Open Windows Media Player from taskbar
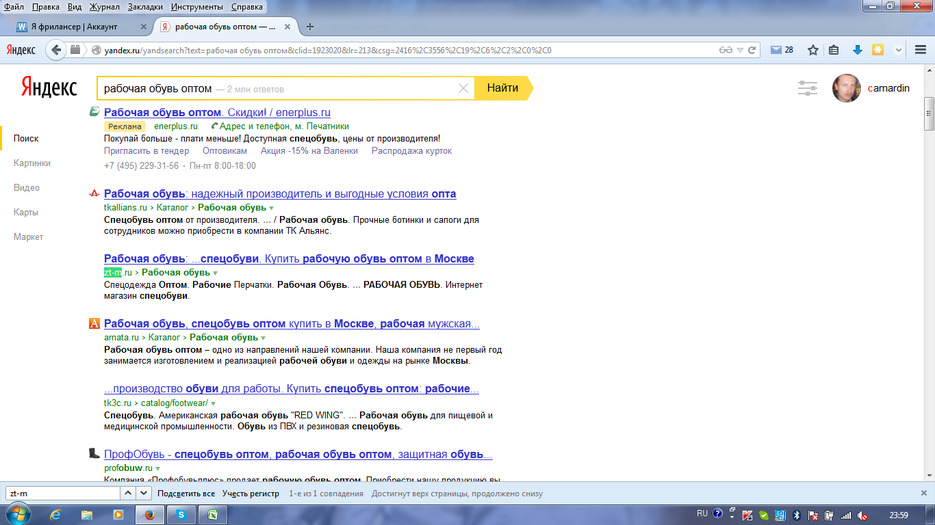This screenshot has width=935, height=525. (118, 514)
